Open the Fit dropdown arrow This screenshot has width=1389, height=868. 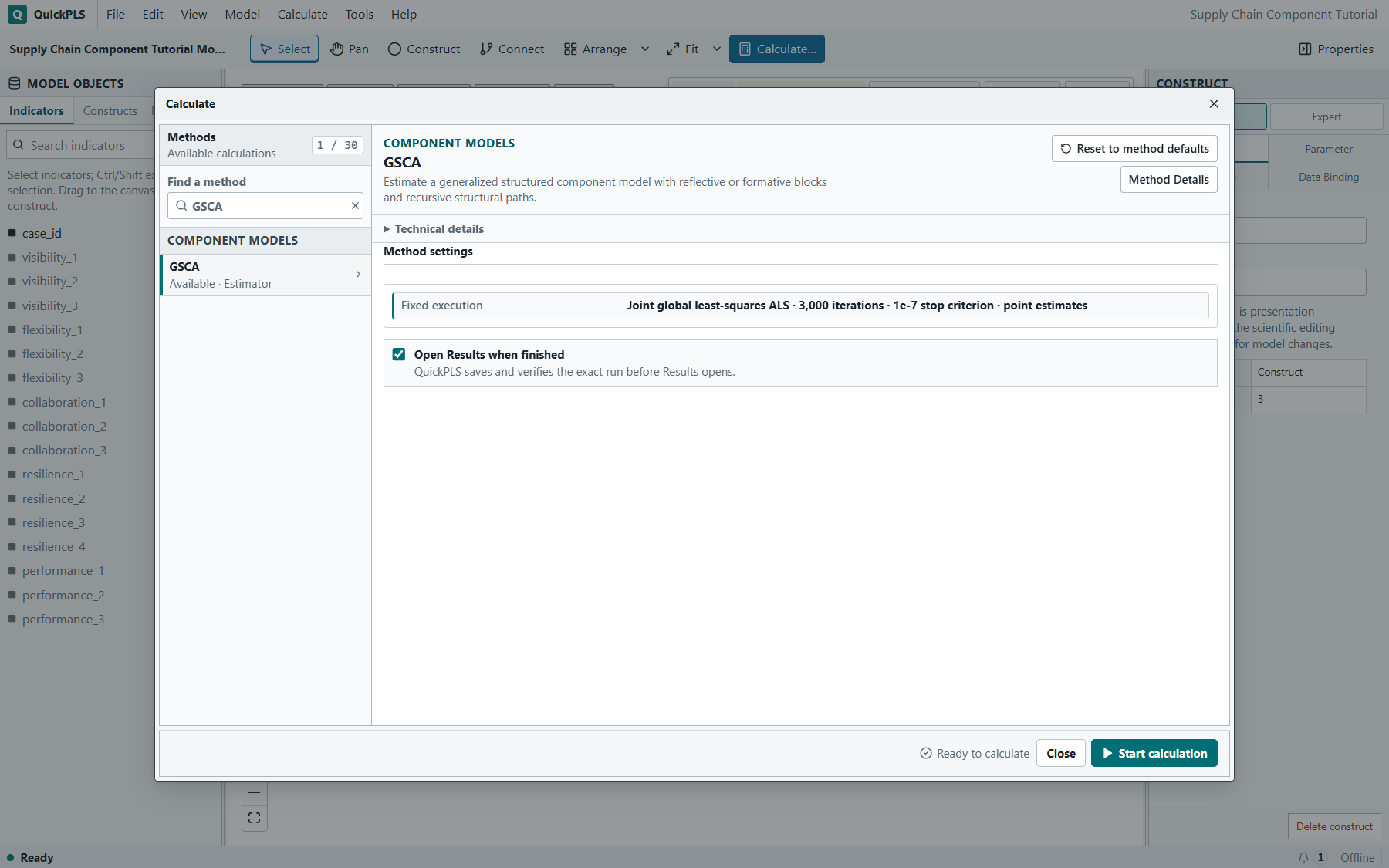[x=717, y=49]
